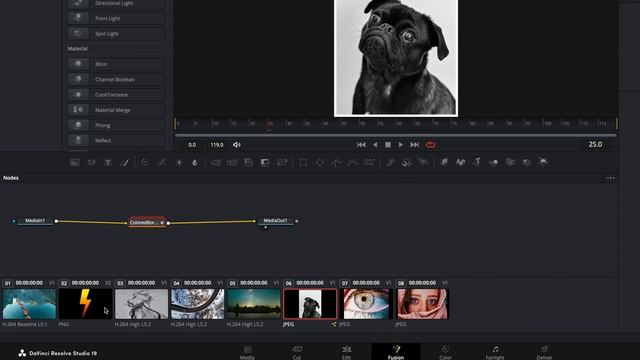
Task: Switch to the Media page
Action: (x=247, y=353)
